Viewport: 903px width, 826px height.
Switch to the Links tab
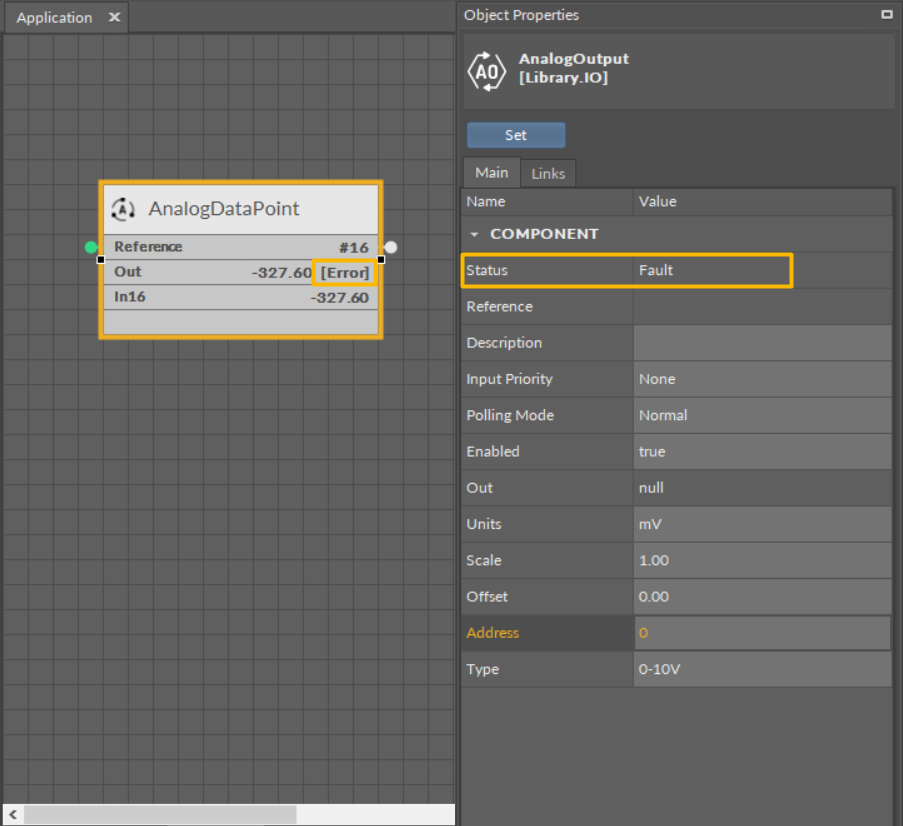[x=548, y=173]
